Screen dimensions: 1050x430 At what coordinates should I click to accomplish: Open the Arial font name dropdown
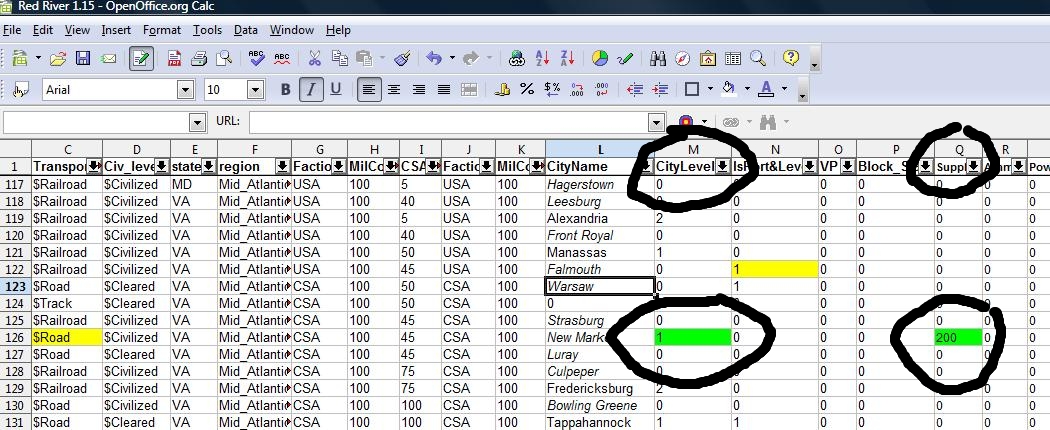point(185,90)
